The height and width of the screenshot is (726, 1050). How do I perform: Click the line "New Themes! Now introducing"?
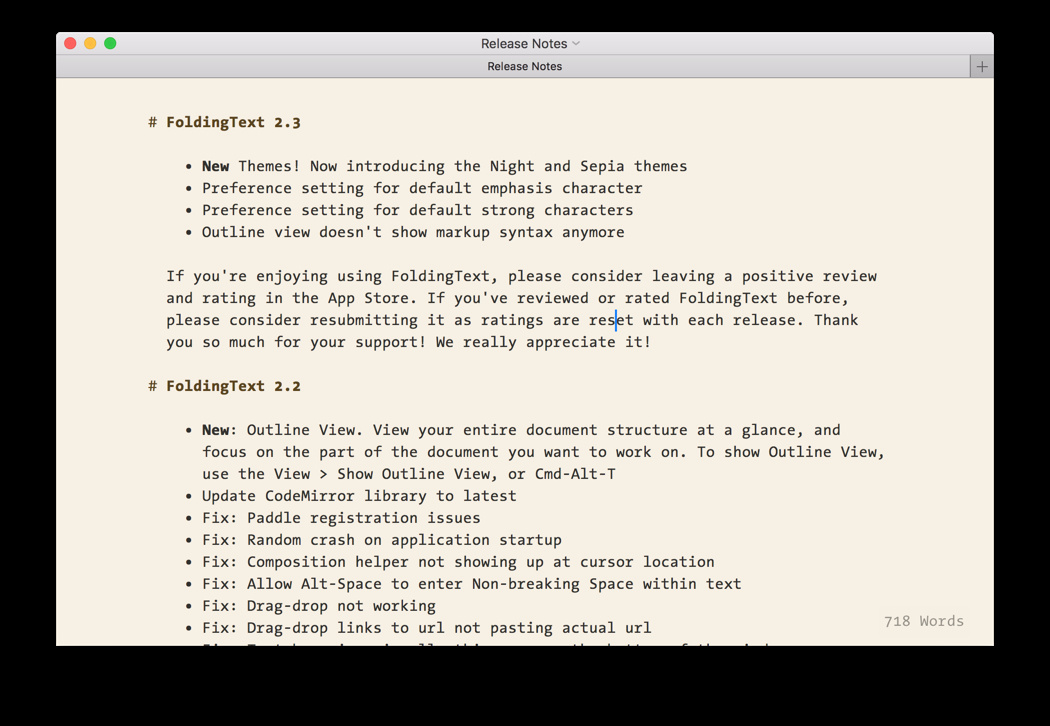(445, 166)
